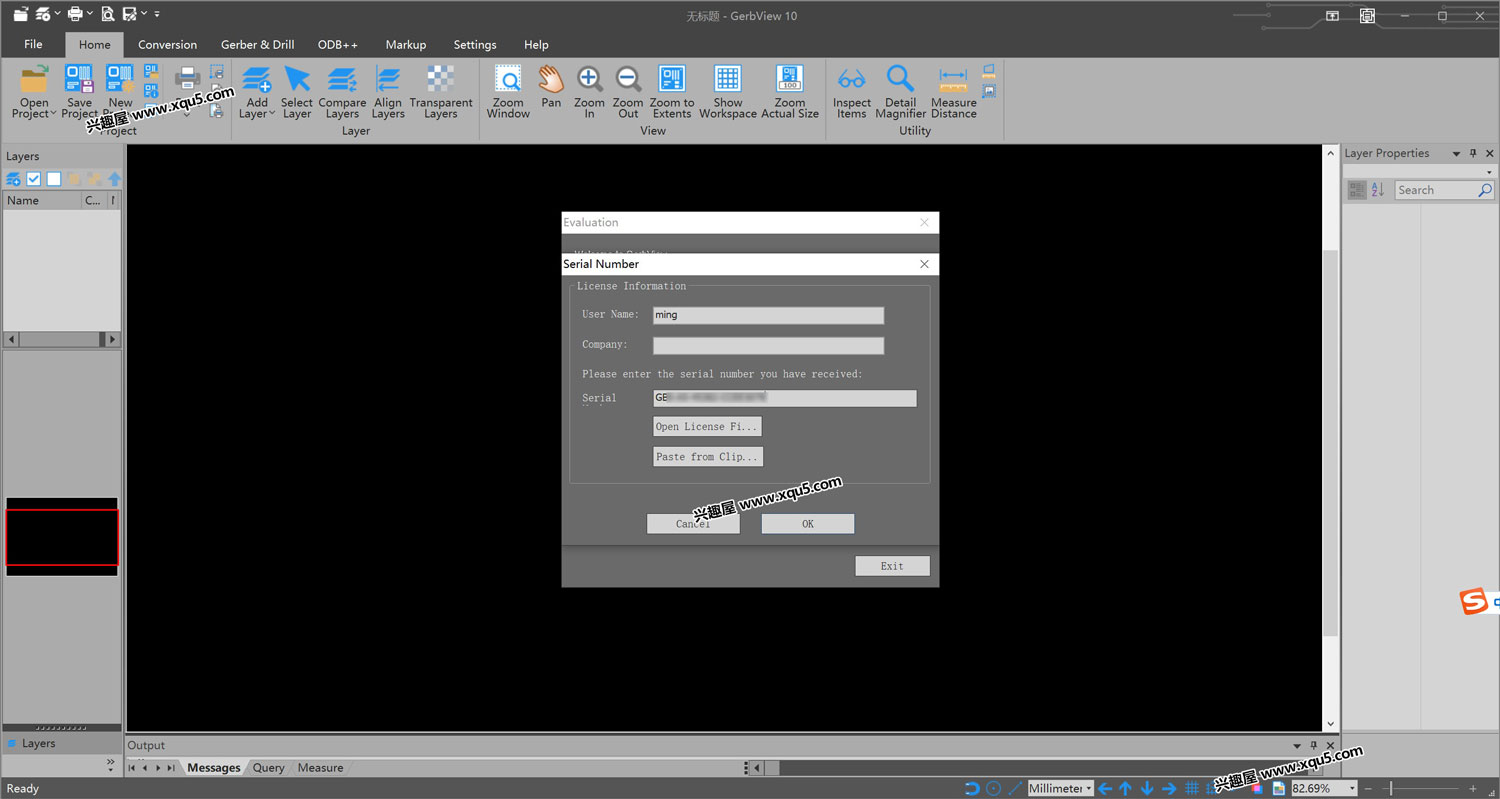Click the zoom slider handle in status bar
The image size is (1500, 799).
tap(1389, 789)
